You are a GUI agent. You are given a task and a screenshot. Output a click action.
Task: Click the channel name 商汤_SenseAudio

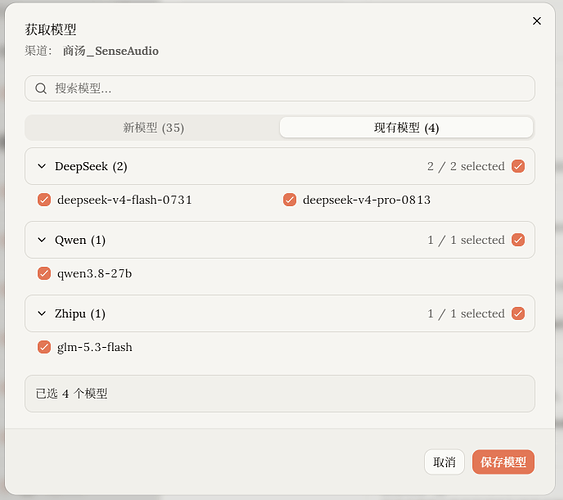click(x=111, y=51)
